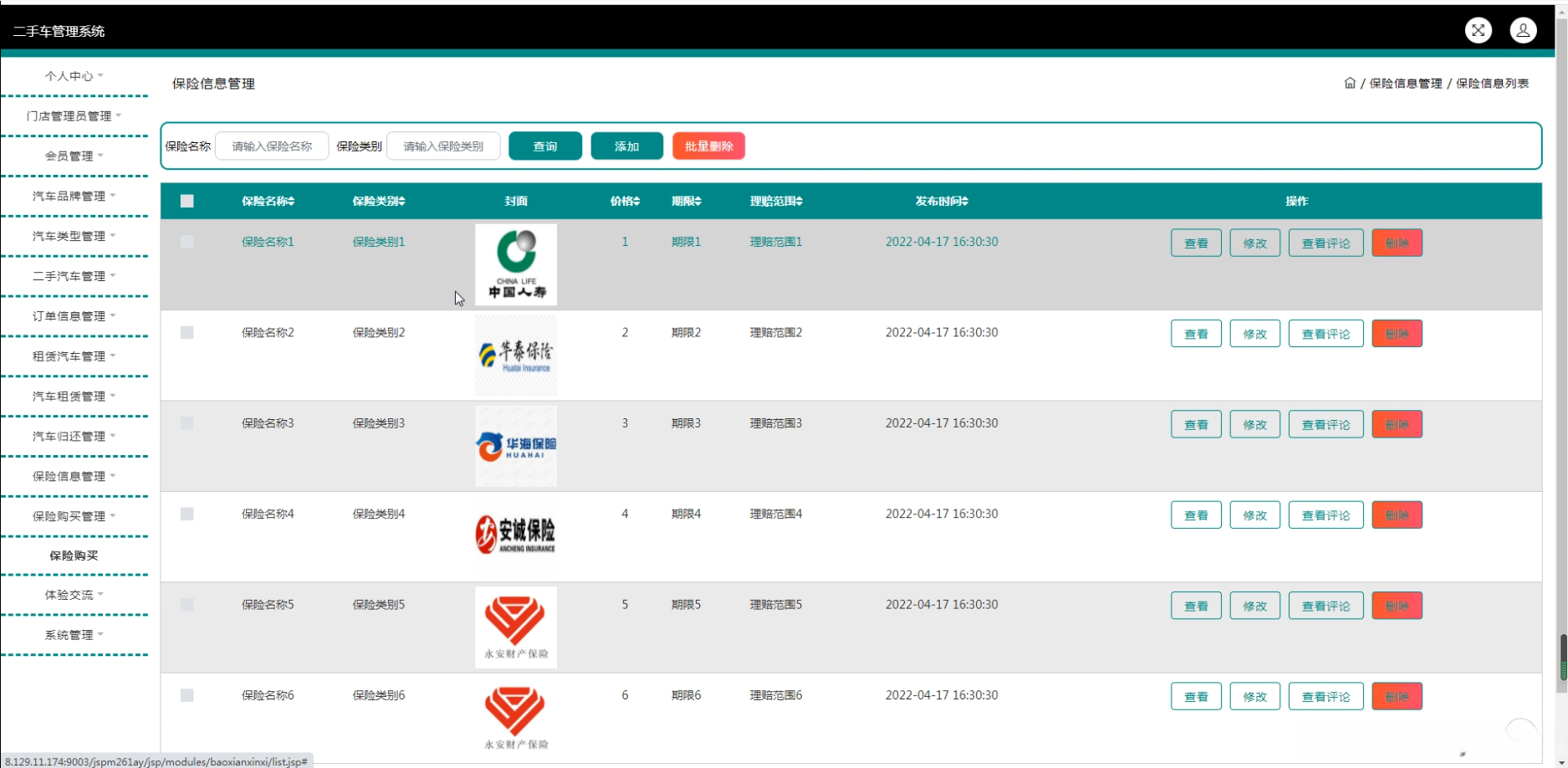Edit 保险名称5 using its 修改 button
Screen dimensions: 1568x768
click(1255, 606)
